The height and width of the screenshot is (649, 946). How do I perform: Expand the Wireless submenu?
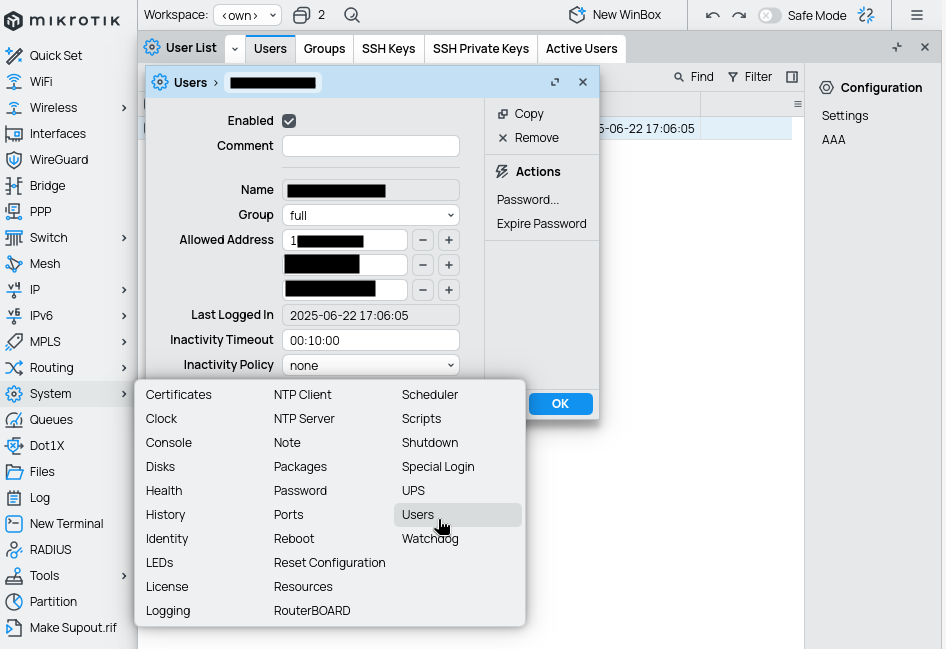[124, 107]
